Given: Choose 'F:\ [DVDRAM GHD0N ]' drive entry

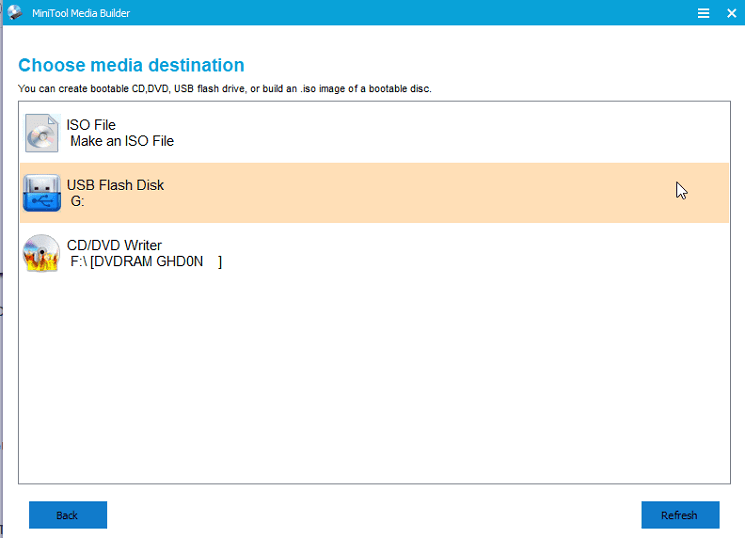Looking at the screenshot, I should click(x=146, y=261).
